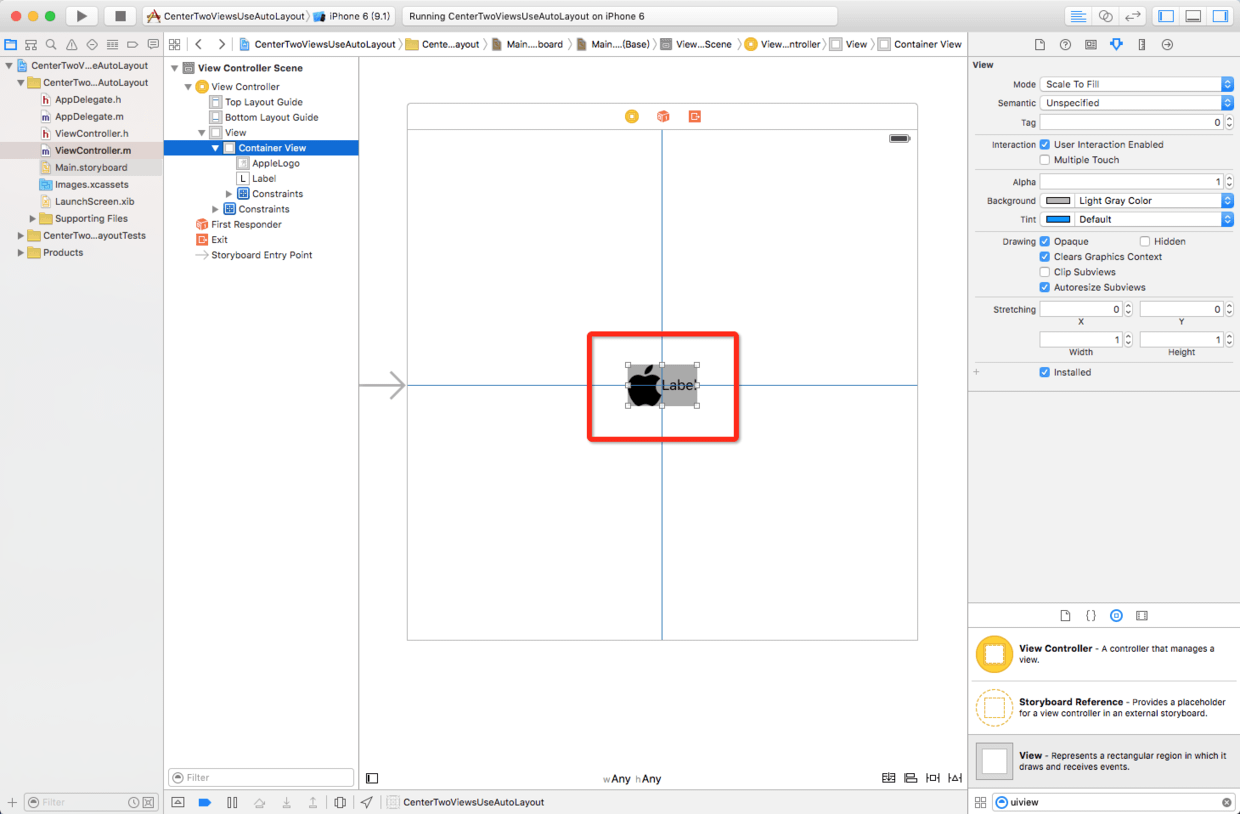Screen dimensions: 1240x814
Task: Select the CenterTwoViewsUseAutoLayout scheme in toolbar
Action: click(x=226, y=16)
